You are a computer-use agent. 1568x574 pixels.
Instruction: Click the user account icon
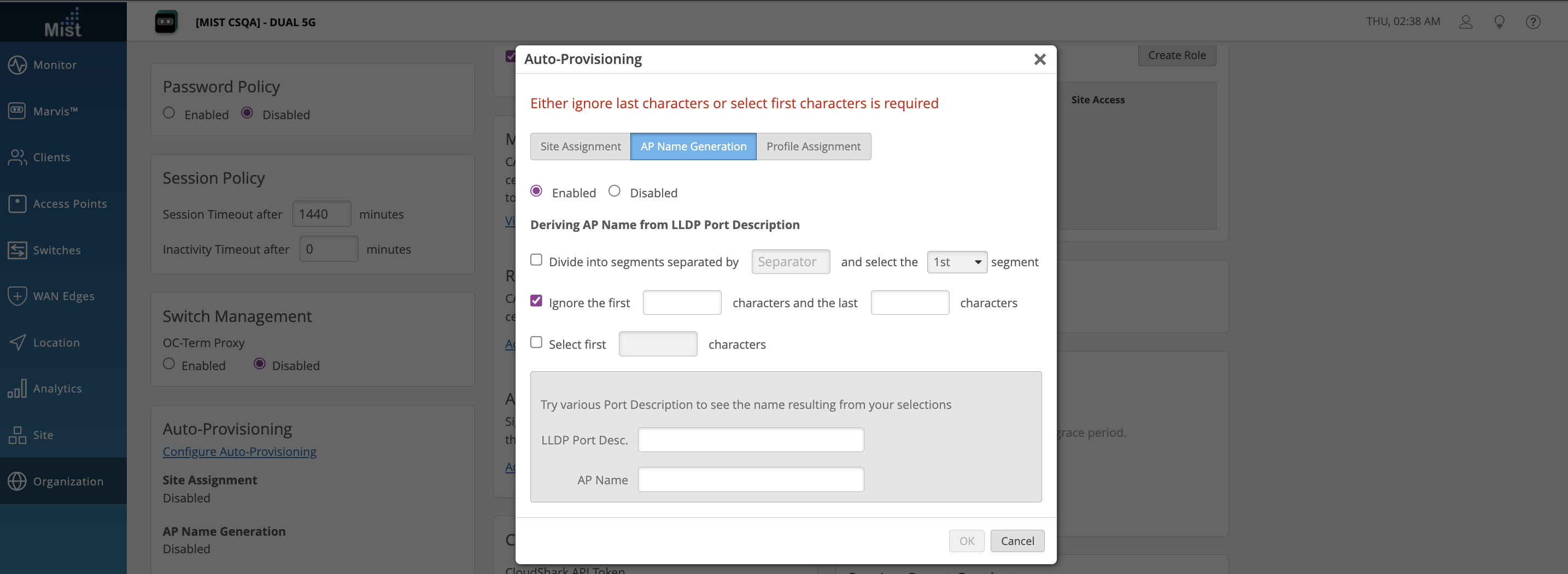1466,22
